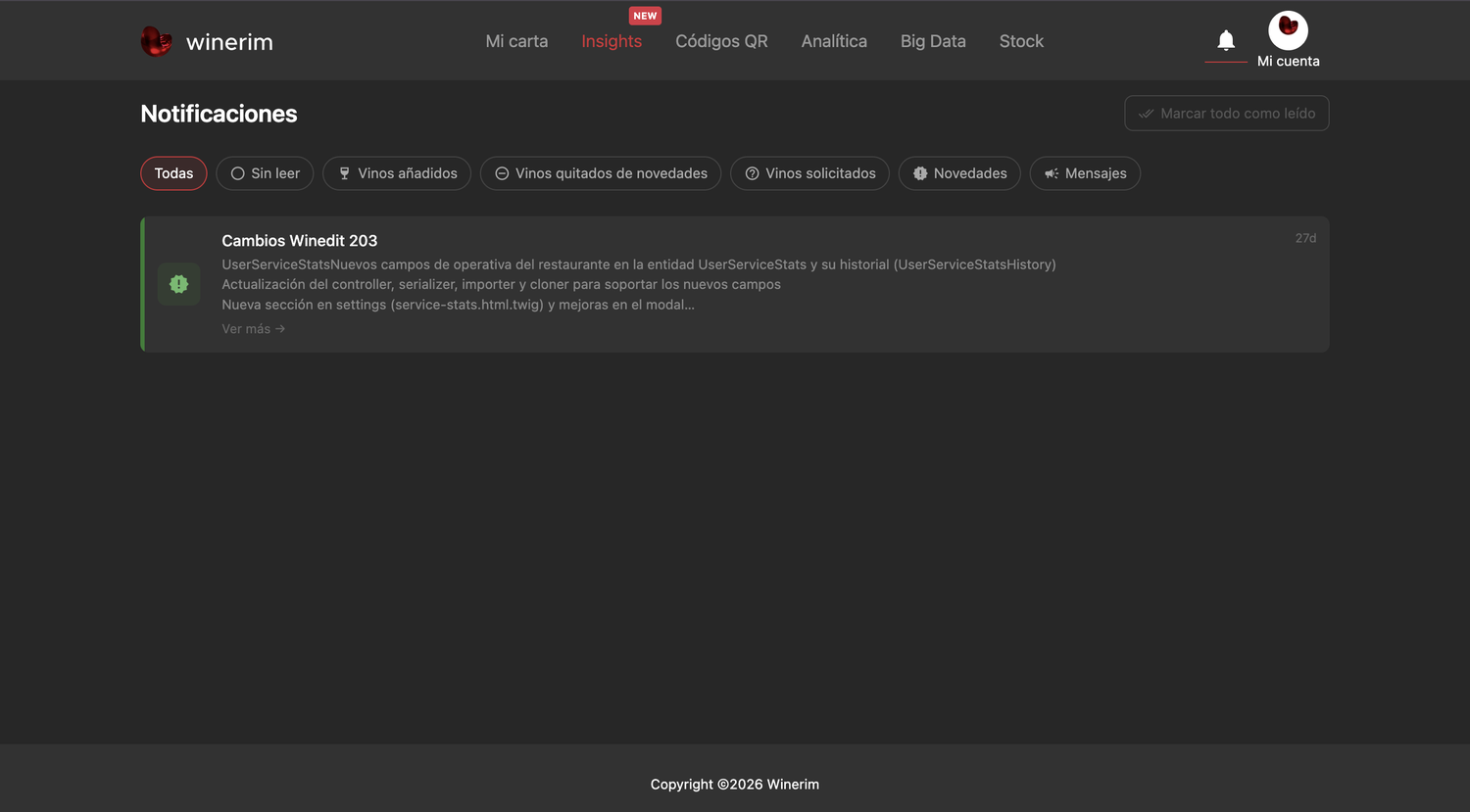This screenshot has height=812, width=1470.
Task: Go to the Insights section
Action: [x=612, y=41]
